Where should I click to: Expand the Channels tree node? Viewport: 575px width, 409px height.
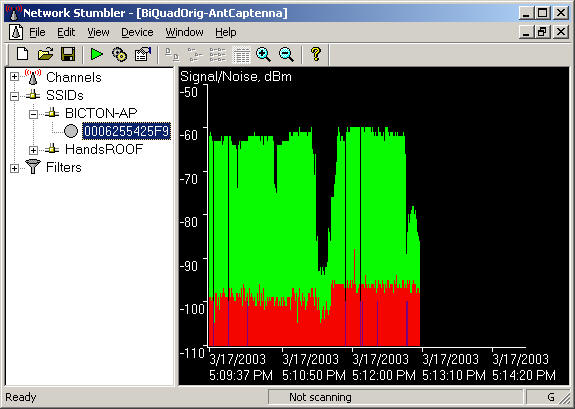coord(14,77)
